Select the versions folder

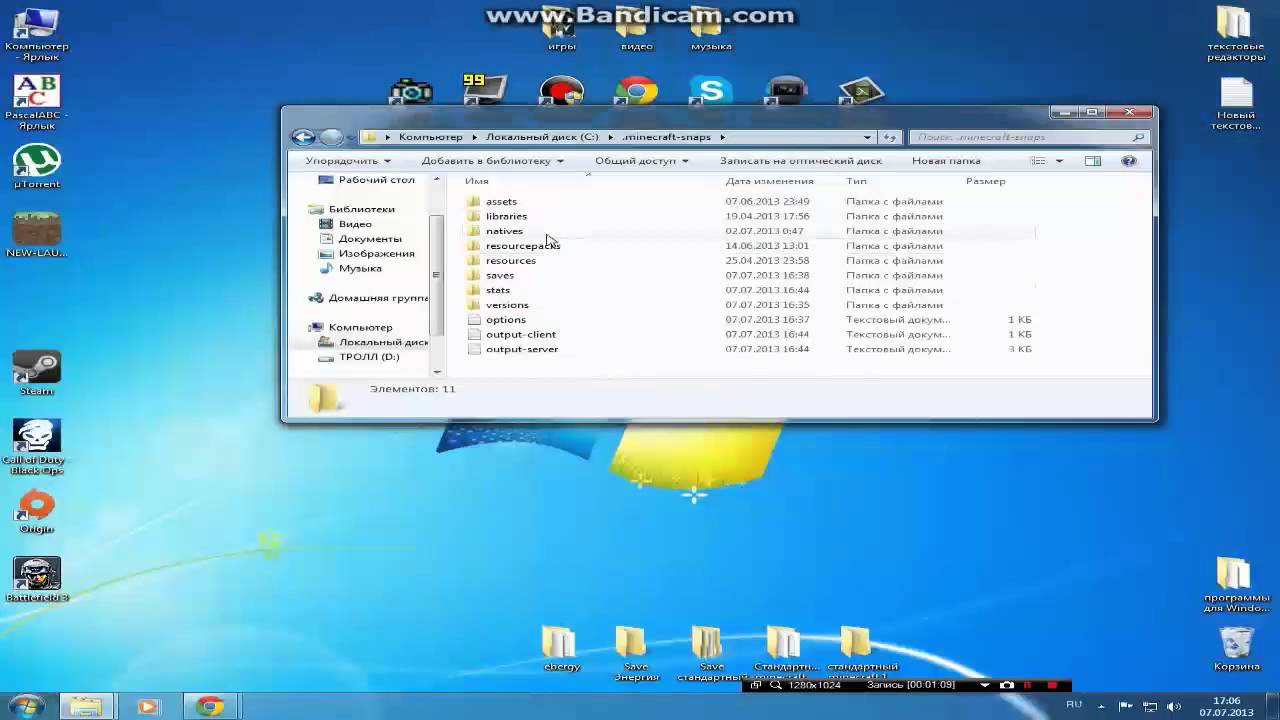(498, 305)
